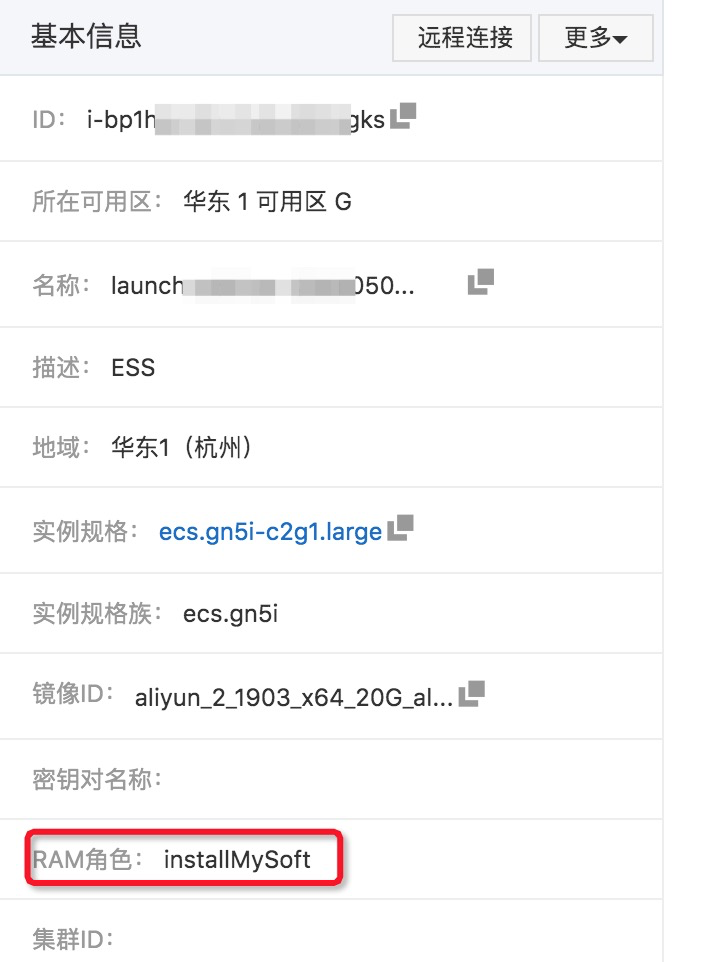The height and width of the screenshot is (962, 708).
Task: Click the 基本信息 panel title
Action: coord(86,36)
